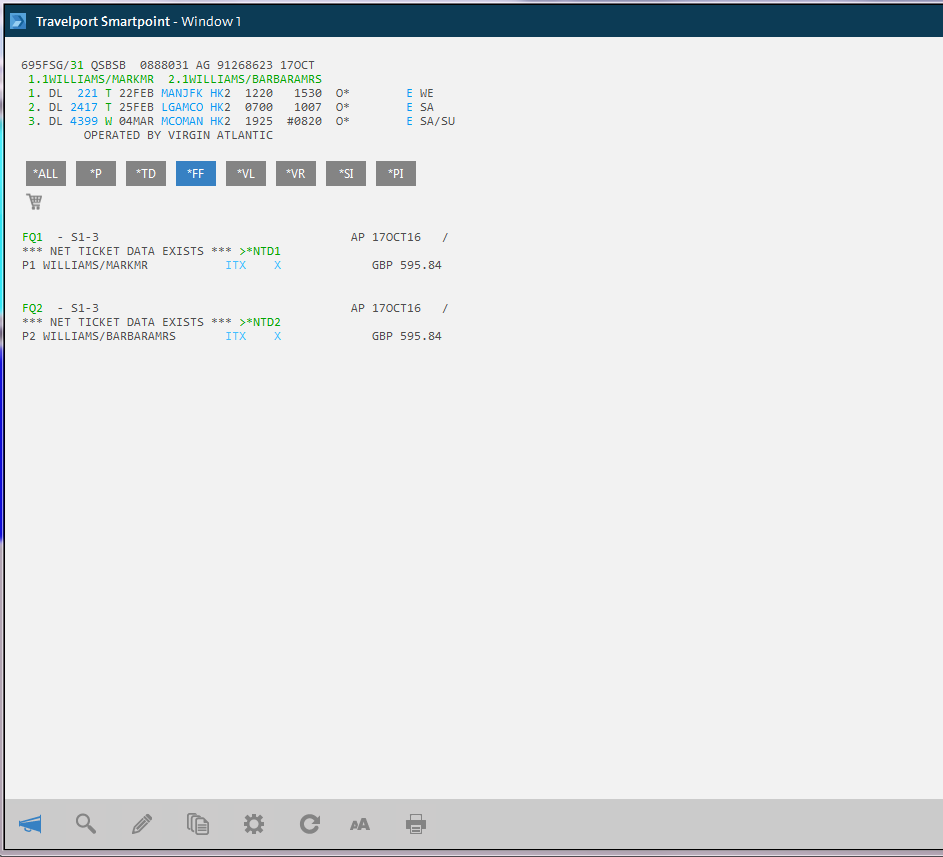Click the *SI service info button
The width and height of the screenshot is (943, 857).
tap(345, 173)
